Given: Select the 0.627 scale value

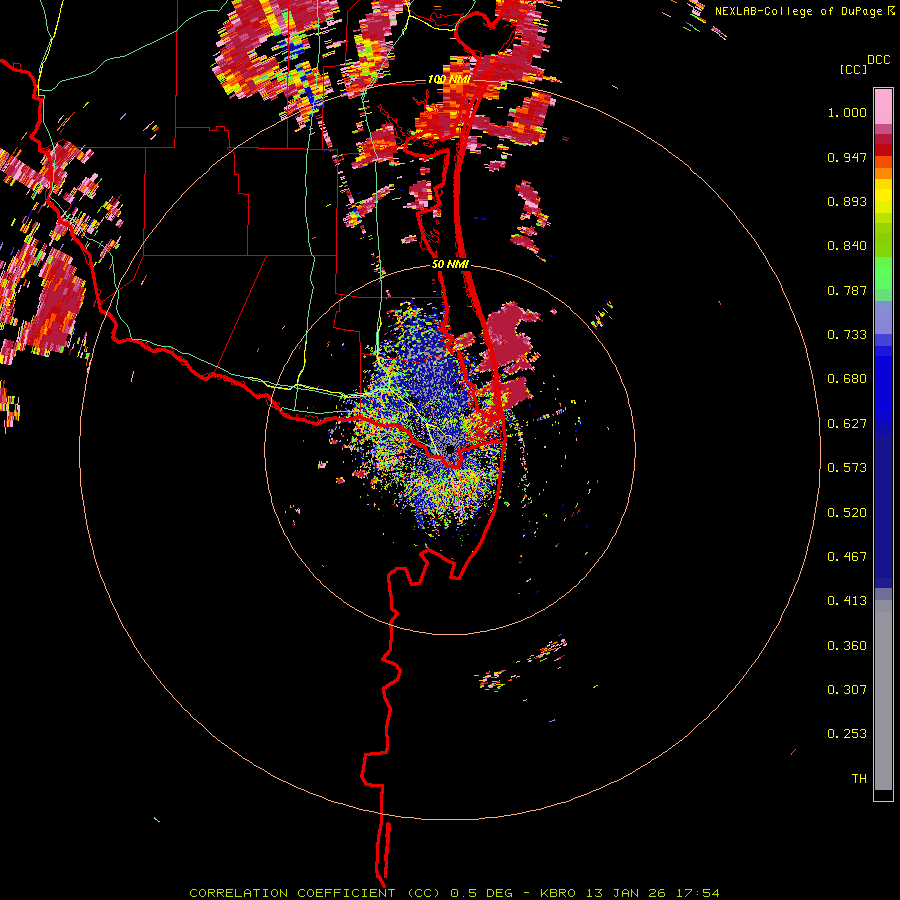Looking at the screenshot, I should point(847,424).
